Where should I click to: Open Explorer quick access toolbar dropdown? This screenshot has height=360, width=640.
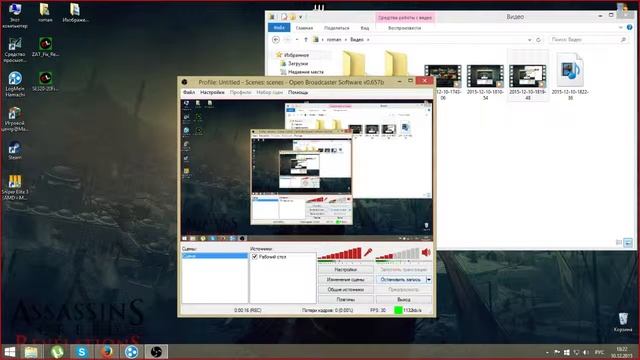point(301,17)
